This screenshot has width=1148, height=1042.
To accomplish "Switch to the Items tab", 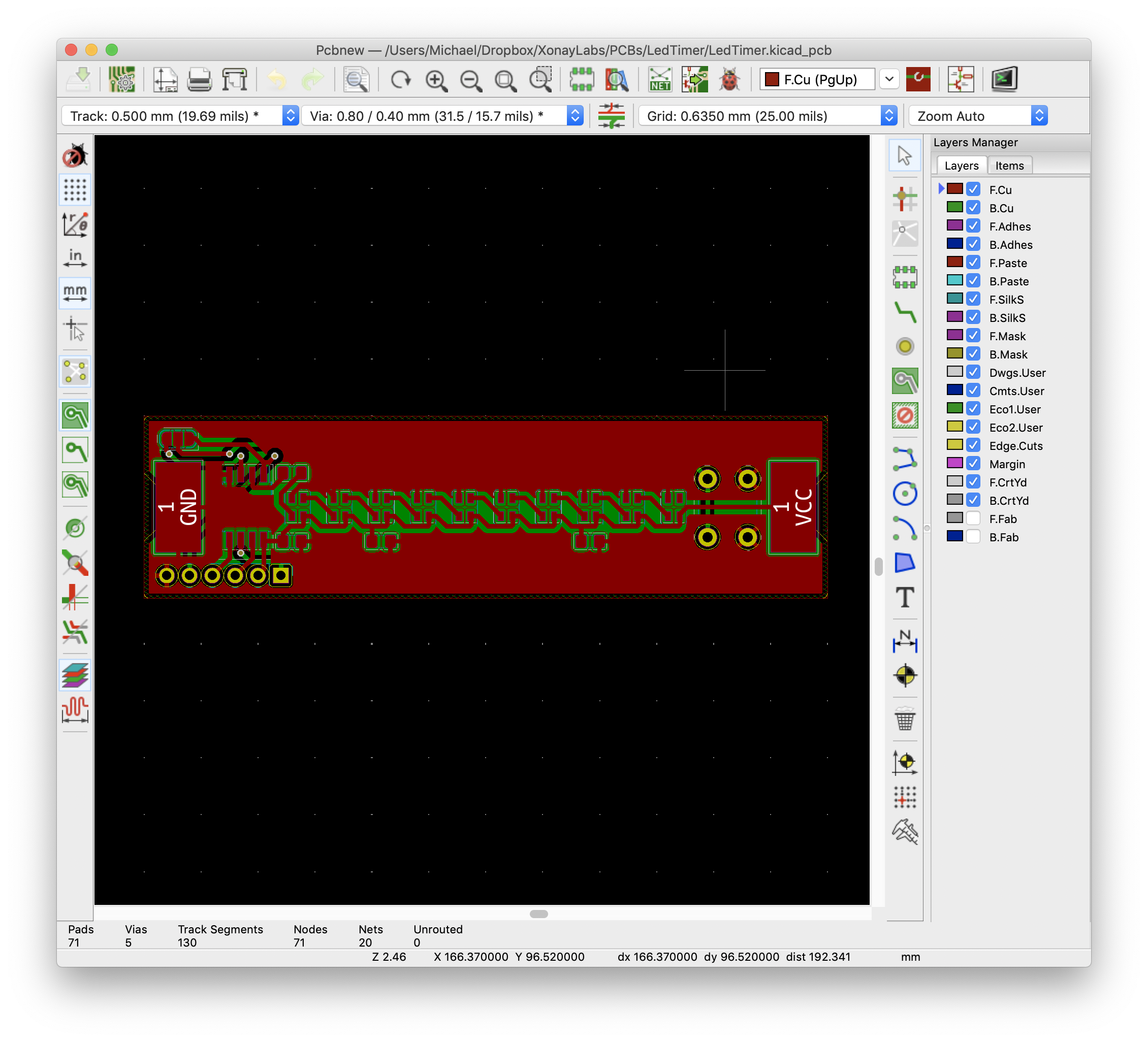I will [1009, 166].
